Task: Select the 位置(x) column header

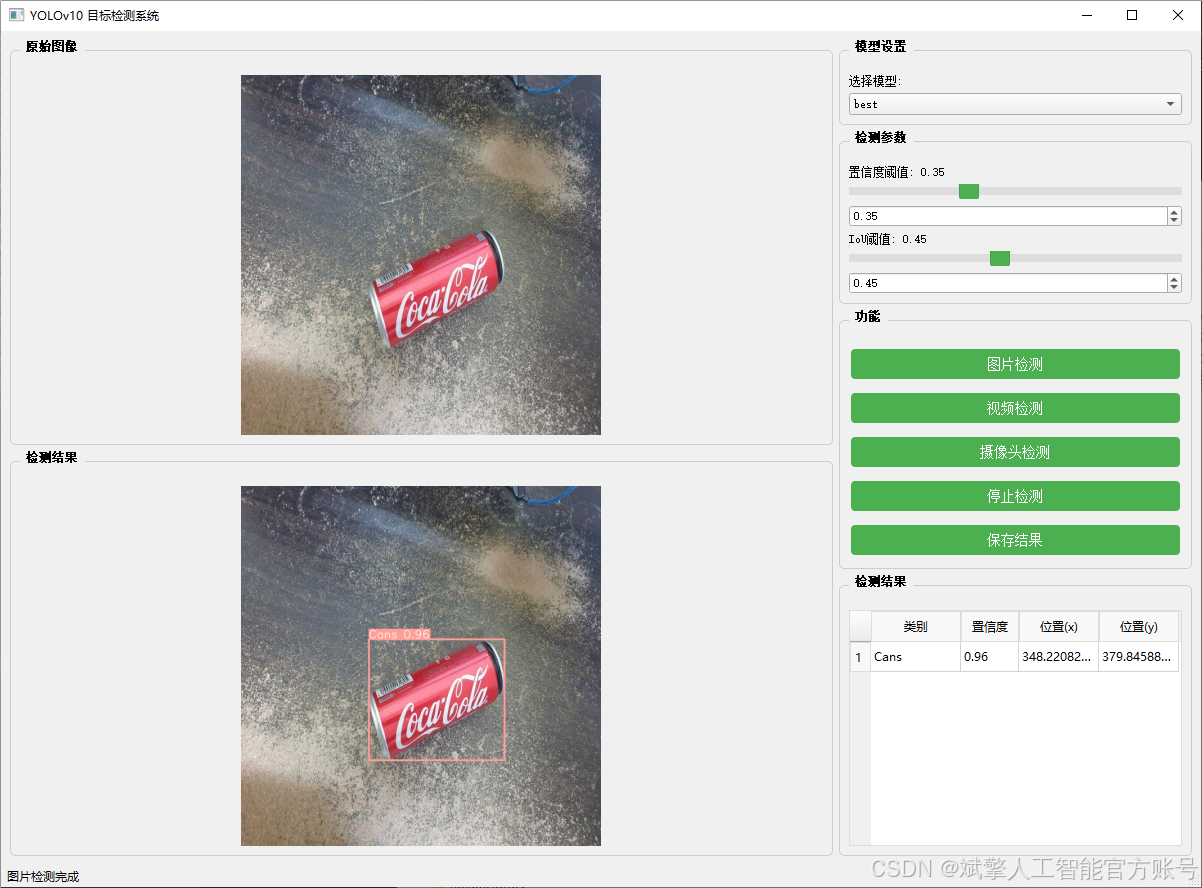Action: click(x=1058, y=627)
